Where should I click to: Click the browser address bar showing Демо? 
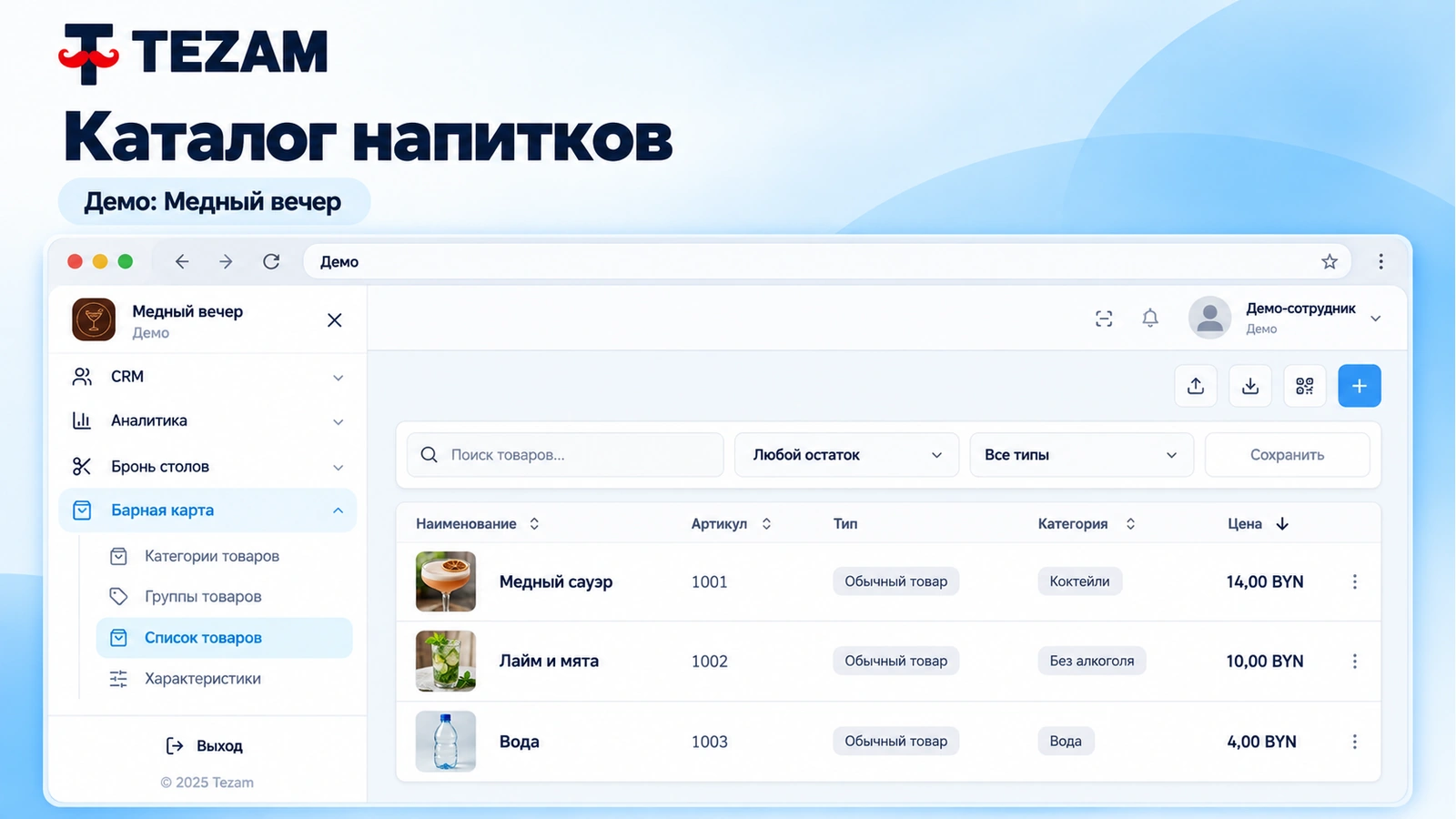[826, 262]
